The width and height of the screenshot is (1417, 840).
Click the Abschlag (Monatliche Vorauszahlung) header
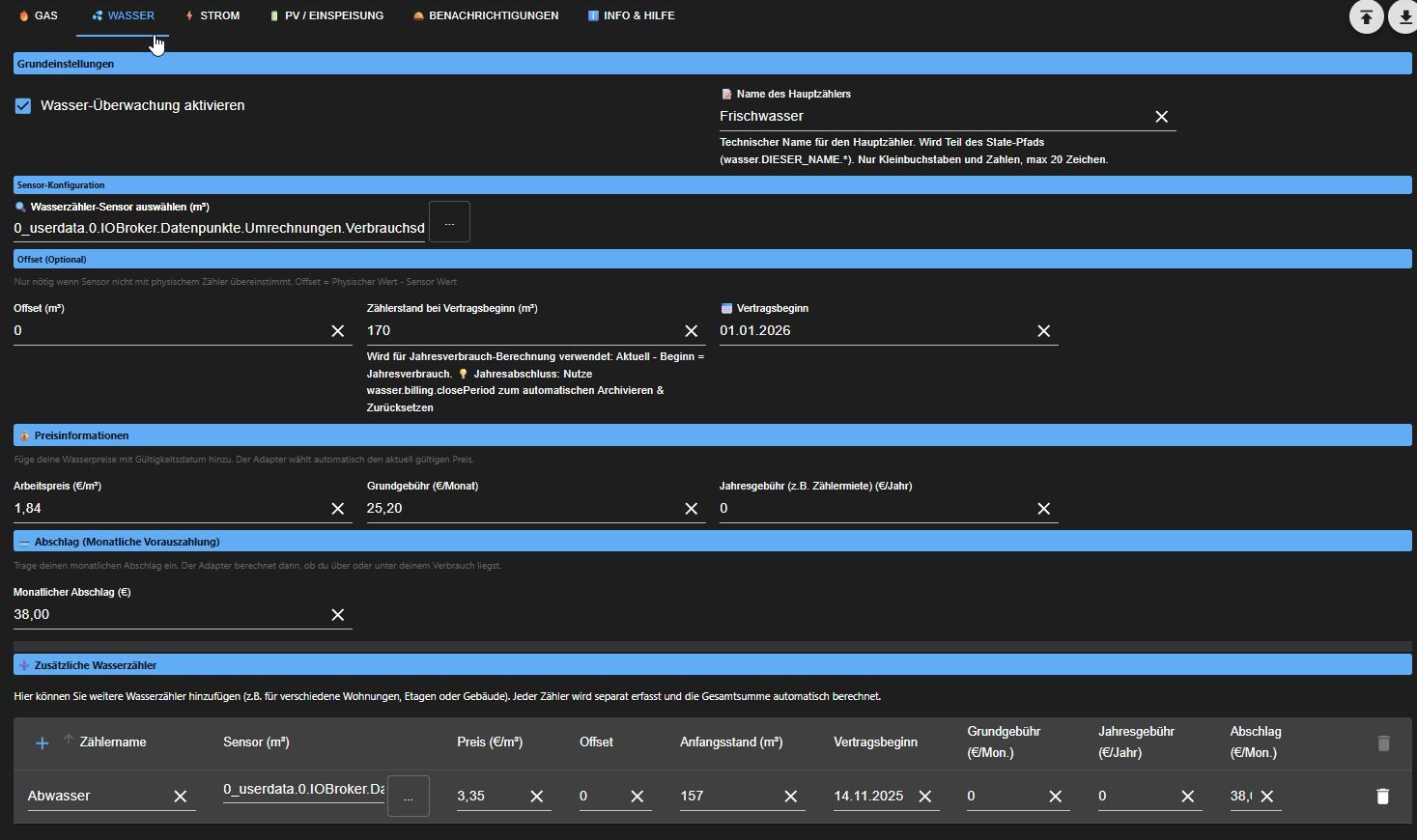click(x=713, y=542)
